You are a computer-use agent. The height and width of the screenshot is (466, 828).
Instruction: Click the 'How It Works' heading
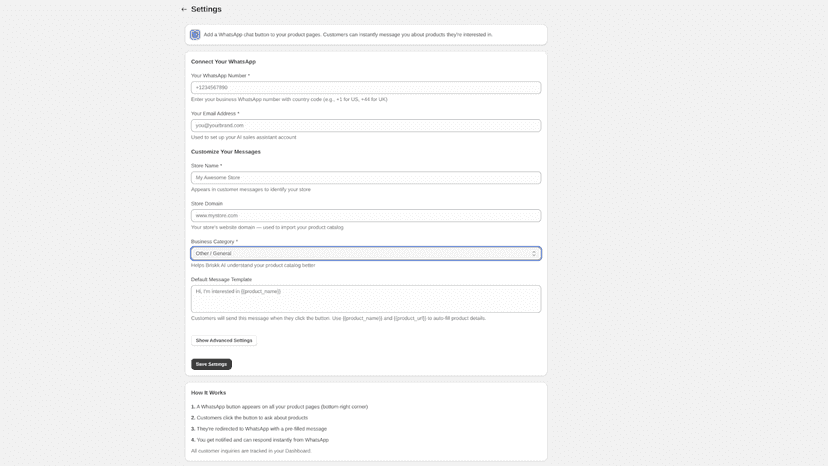[x=209, y=393]
